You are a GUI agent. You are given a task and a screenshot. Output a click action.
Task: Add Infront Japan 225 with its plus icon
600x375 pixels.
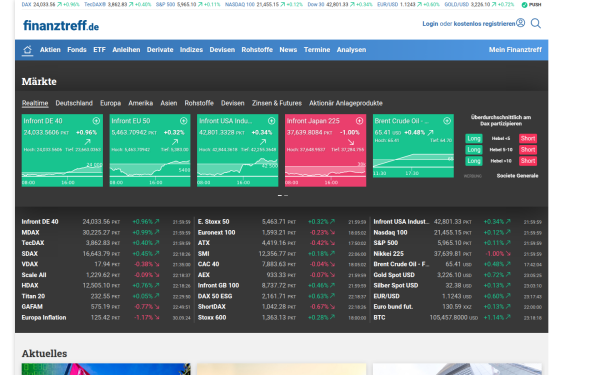coord(359,121)
